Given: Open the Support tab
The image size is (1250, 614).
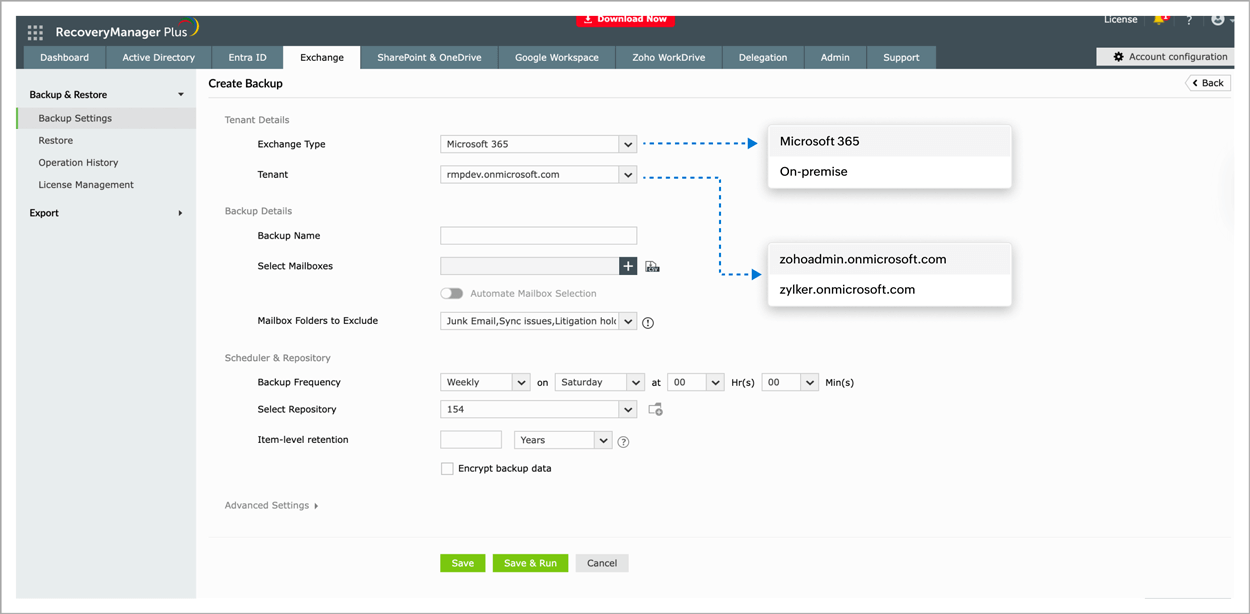Looking at the screenshot, I should pos(901,58).
